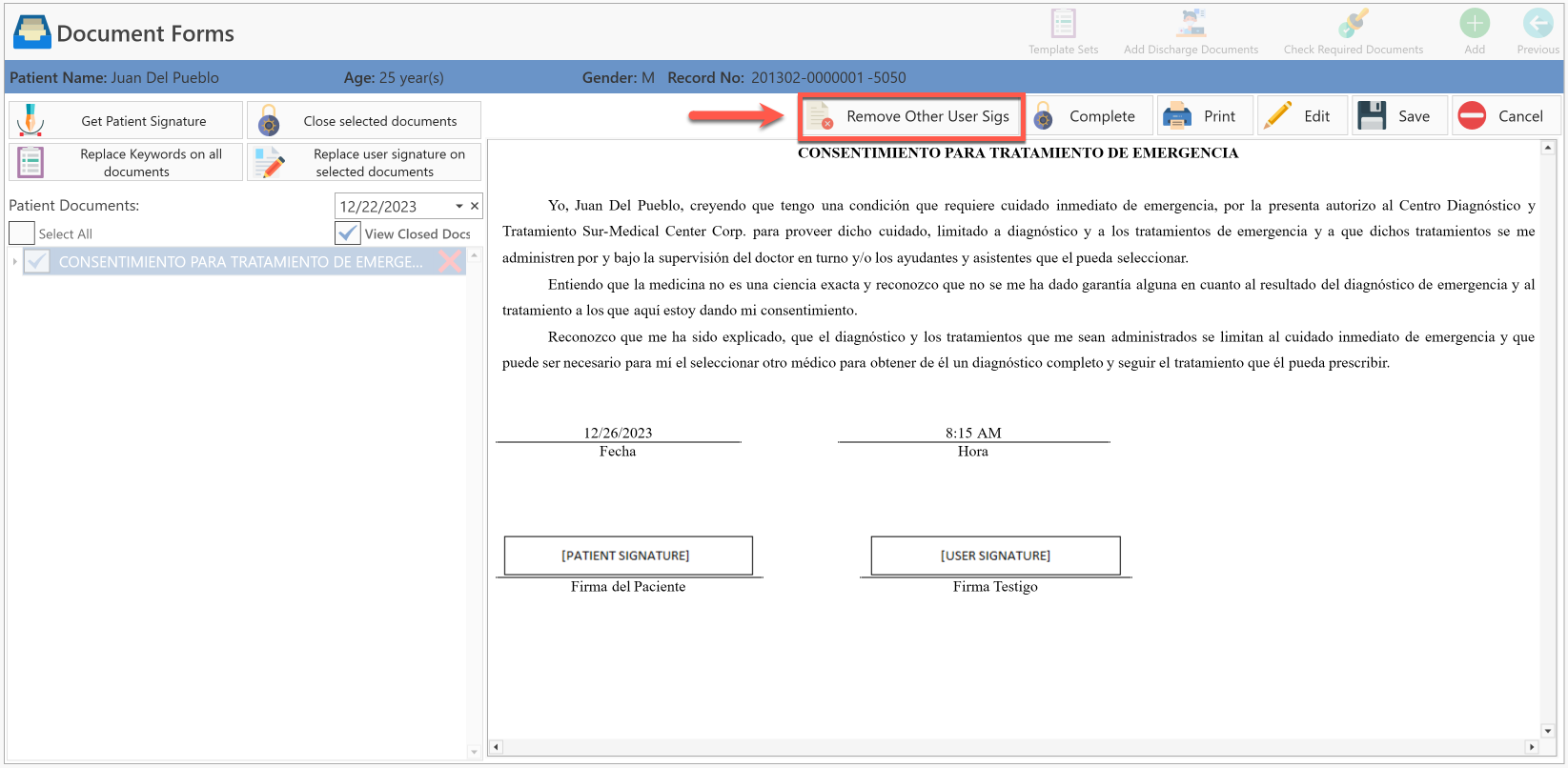1568x768 pixels.
Task: Click the [USER SIGNATURE] box
Action: point(996,556)
